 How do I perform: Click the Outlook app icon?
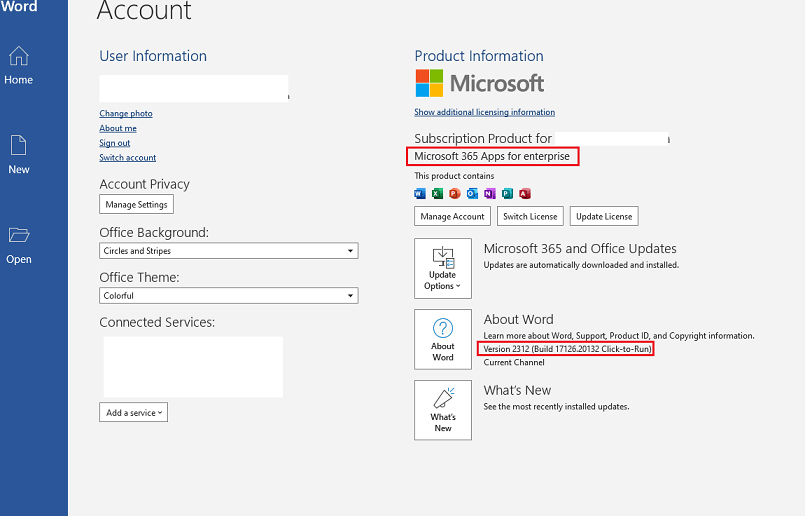[472, 194]
